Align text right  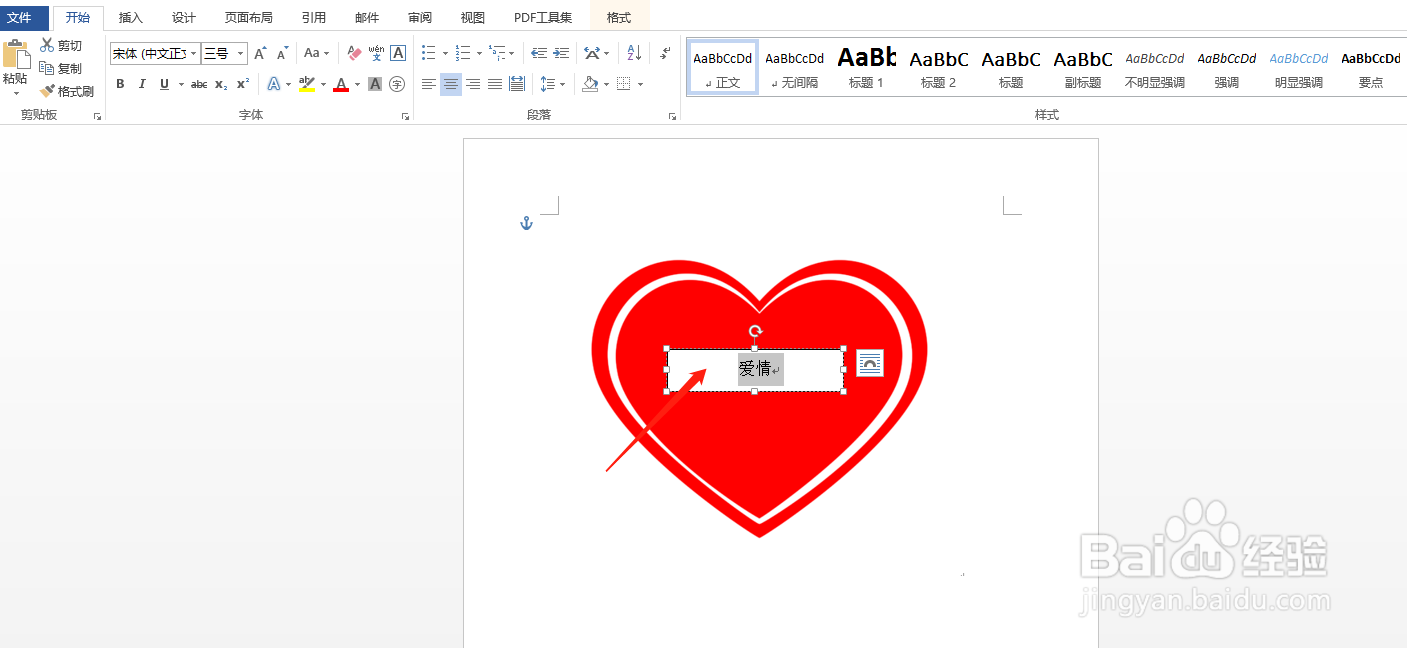tap(473, 84)
